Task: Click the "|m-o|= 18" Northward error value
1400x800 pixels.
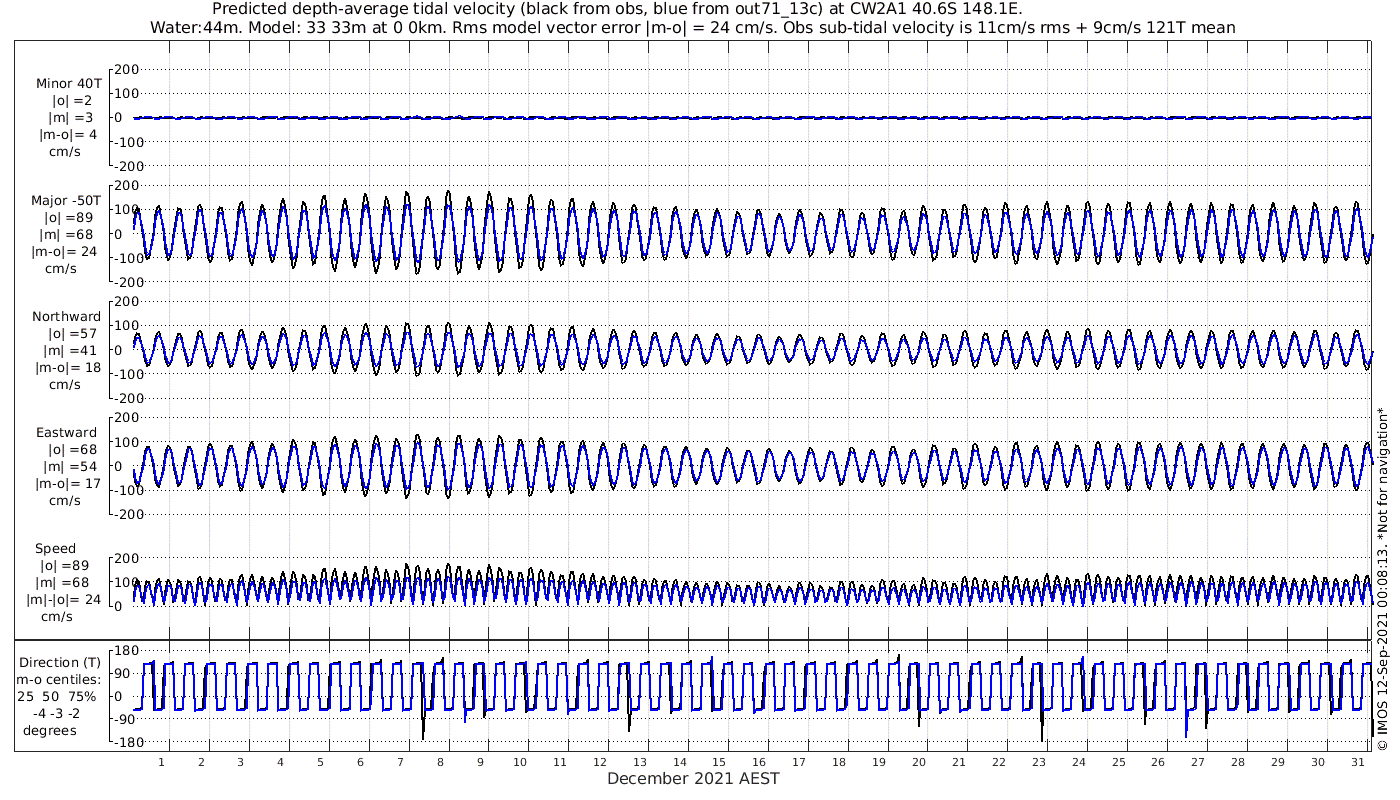Action: pos(67,368)
